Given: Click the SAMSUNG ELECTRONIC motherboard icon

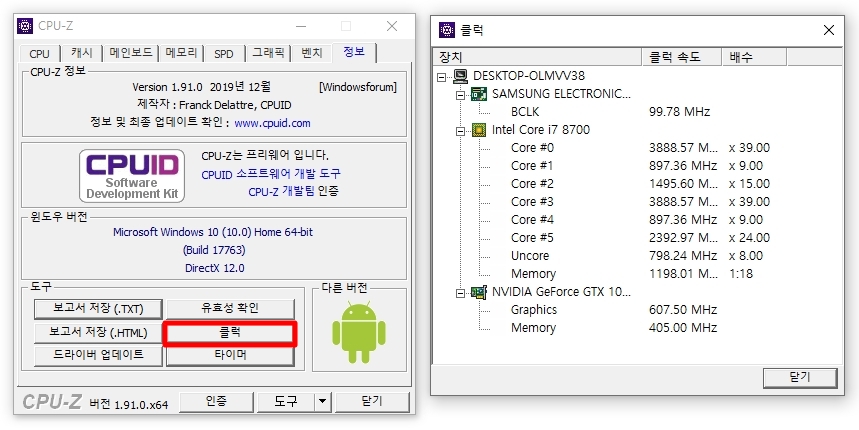Looking at the screenshot, I should tap(479, 94).
